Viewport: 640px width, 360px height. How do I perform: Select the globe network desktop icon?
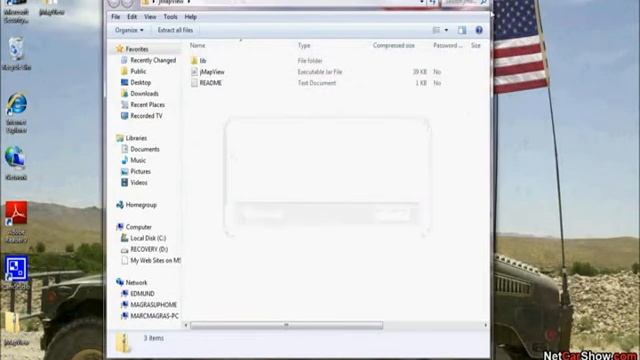click(16, 163)
